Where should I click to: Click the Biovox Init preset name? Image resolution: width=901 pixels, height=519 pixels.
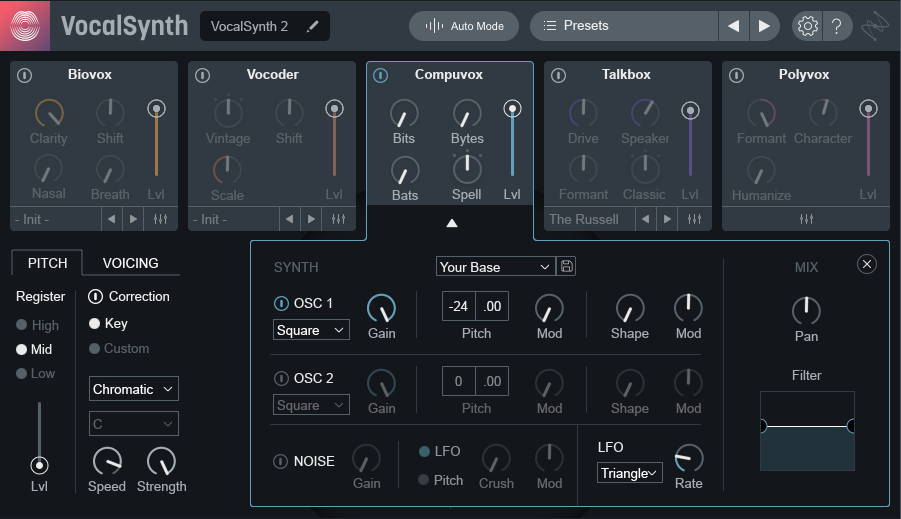pos(56,219)
